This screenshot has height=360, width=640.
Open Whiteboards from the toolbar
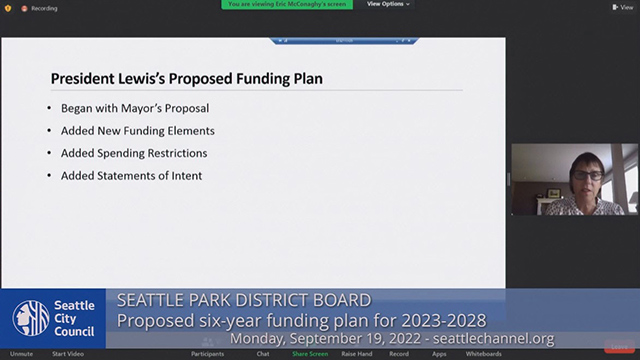click(x=484, y=354)
